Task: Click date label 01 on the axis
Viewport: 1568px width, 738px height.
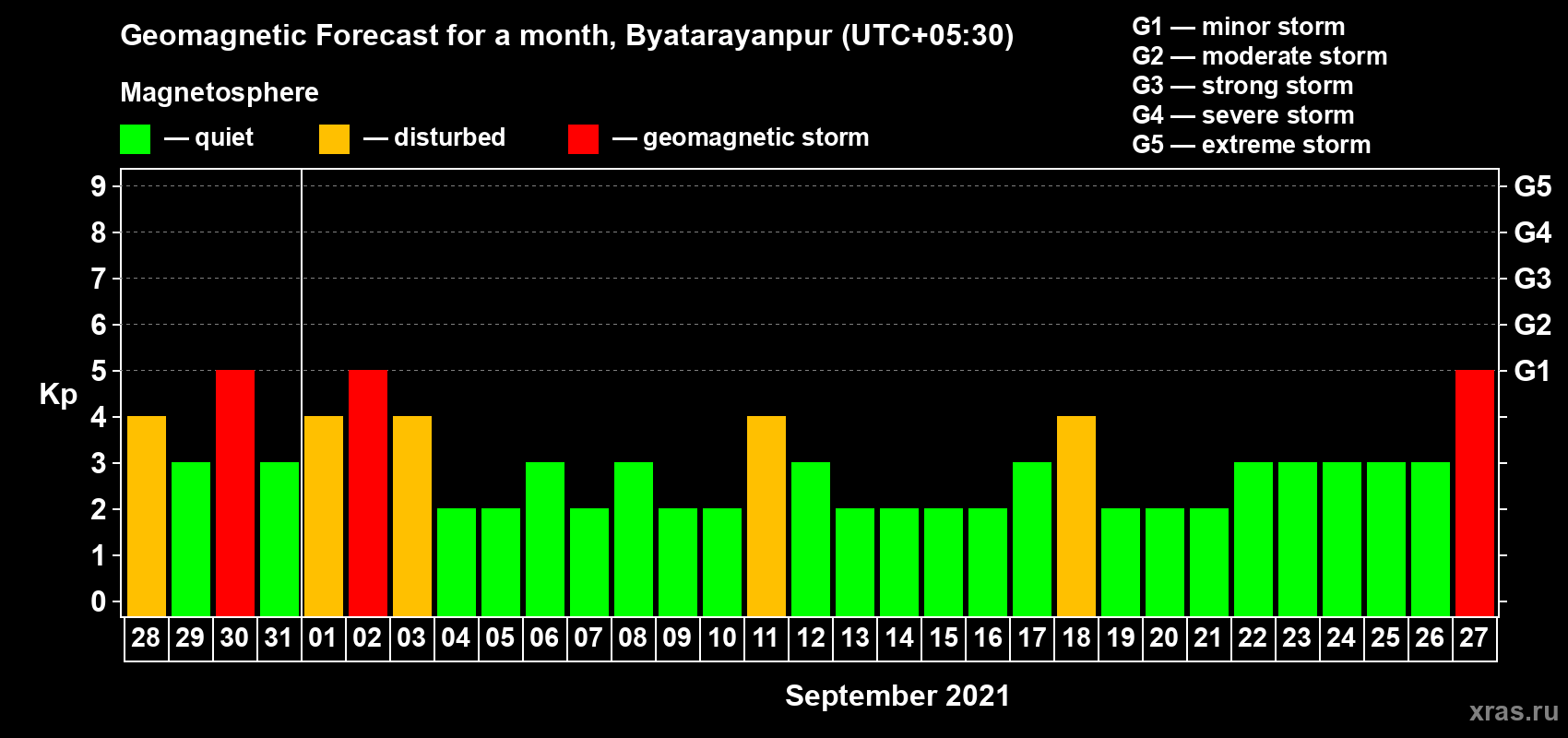Action: (x=323, y=638)
